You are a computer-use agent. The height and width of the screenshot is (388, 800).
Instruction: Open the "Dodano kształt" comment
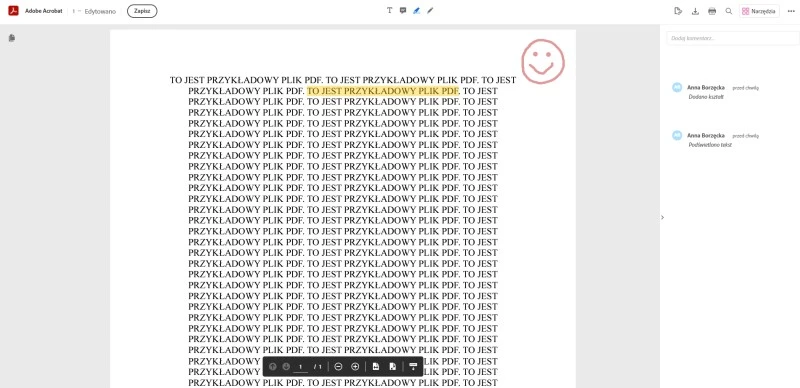pyautogui.click(x=706, y=96)
